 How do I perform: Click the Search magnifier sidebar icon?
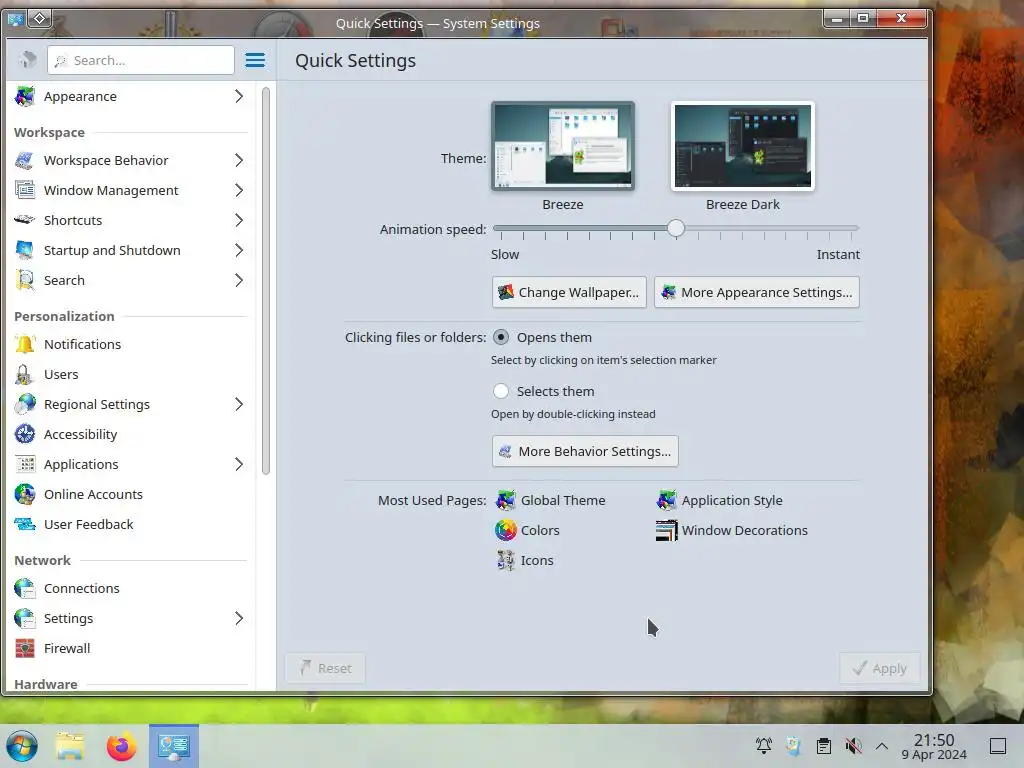coord(25,280)
